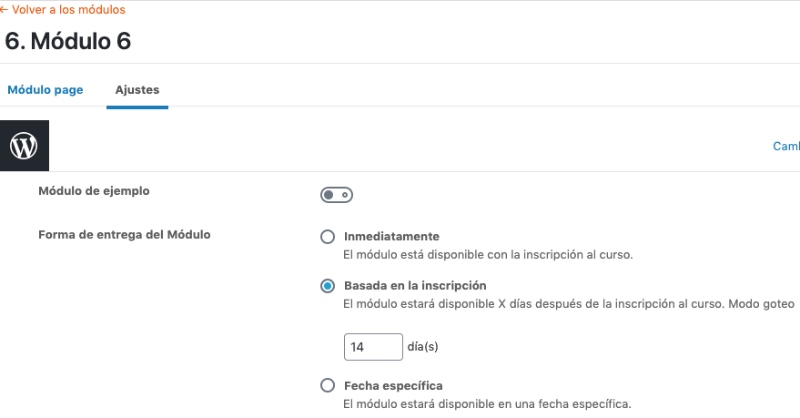Screen dimensions: 800x418
Task: Click the days input field showing 14
Action: pos(373,347)
